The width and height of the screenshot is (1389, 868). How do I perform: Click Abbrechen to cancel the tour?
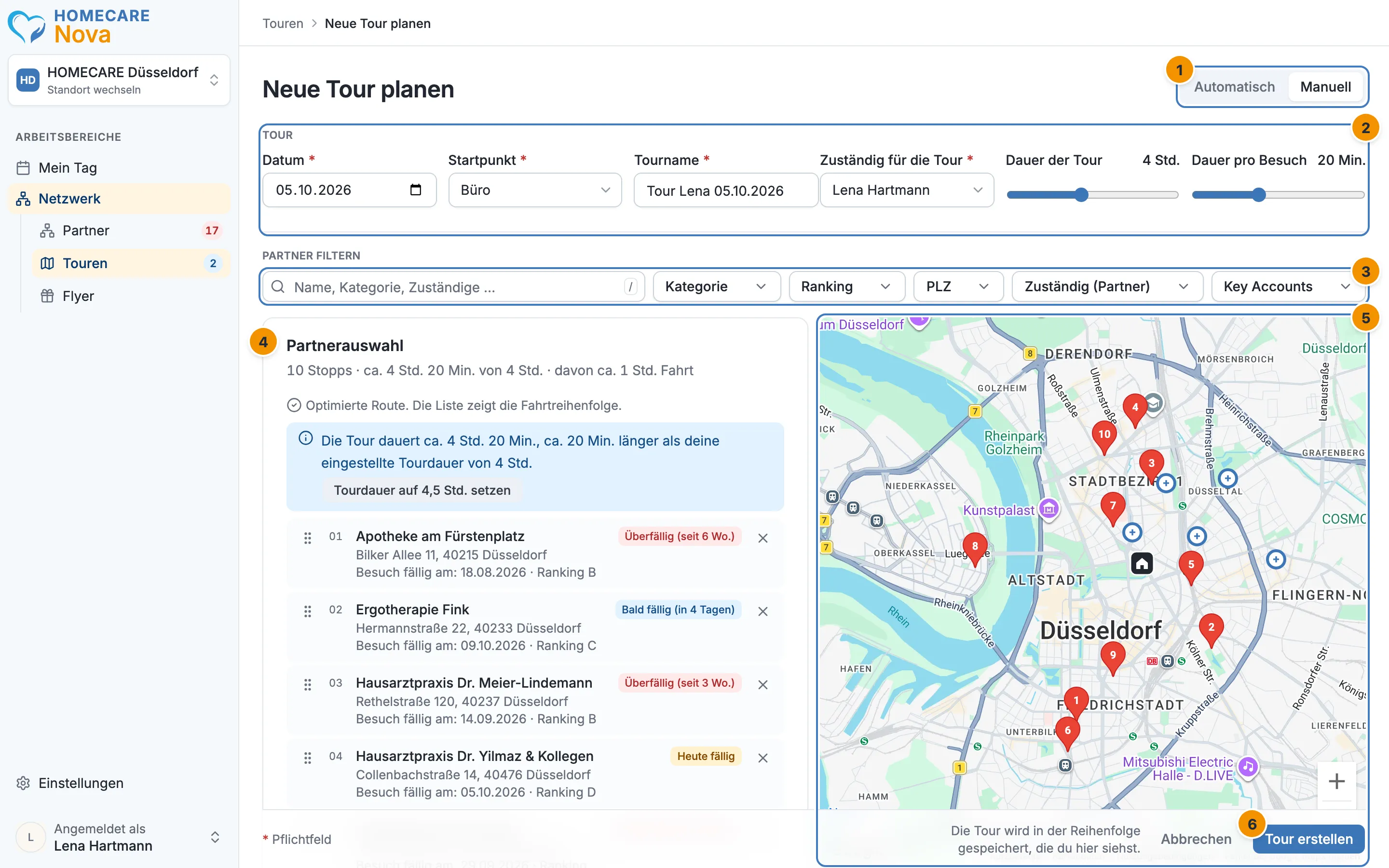point(1196,839)
